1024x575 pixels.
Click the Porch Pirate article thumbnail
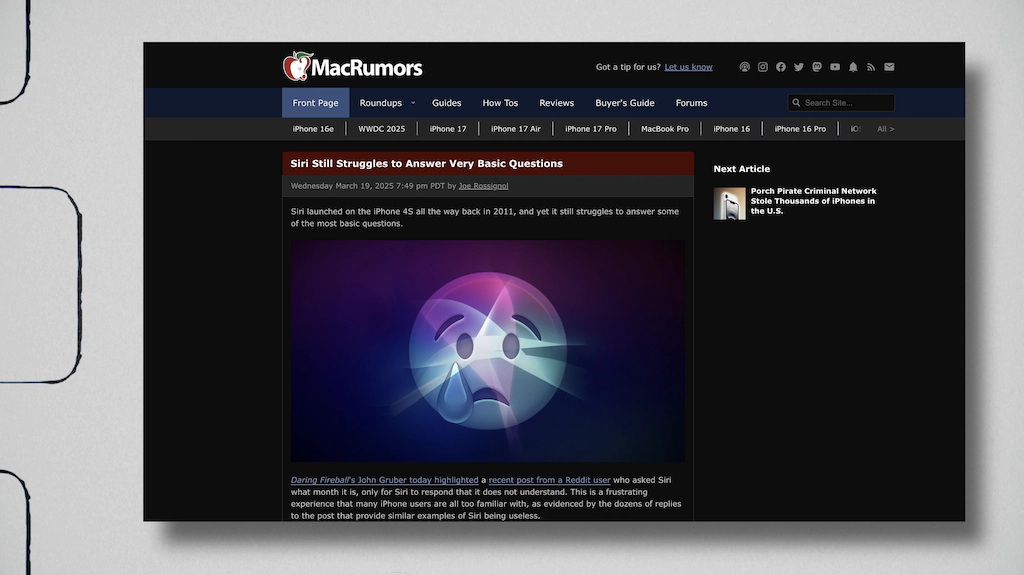point(729,203)
